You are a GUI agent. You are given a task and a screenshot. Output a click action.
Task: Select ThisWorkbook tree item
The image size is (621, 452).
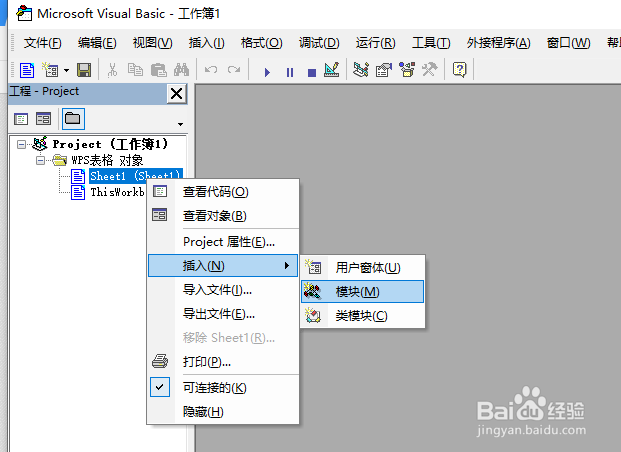(117, 192)
